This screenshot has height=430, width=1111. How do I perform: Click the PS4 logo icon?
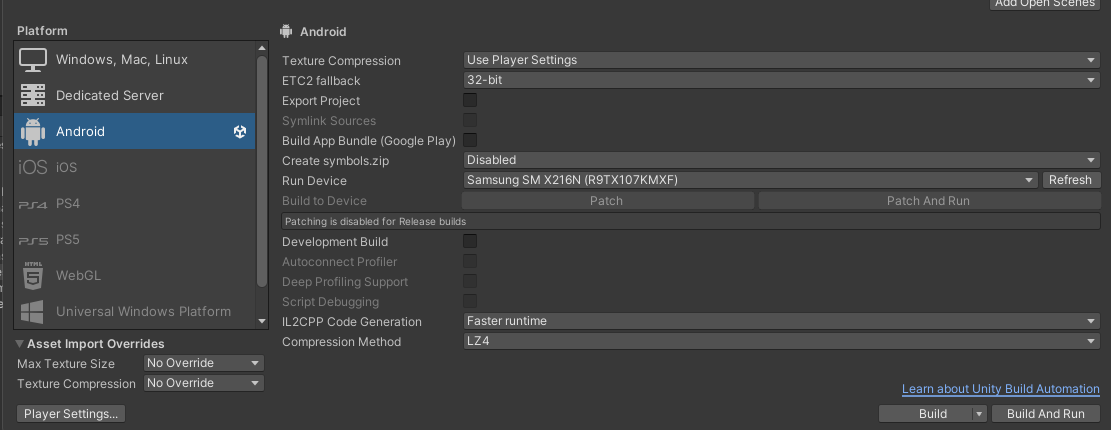point(33,204)
